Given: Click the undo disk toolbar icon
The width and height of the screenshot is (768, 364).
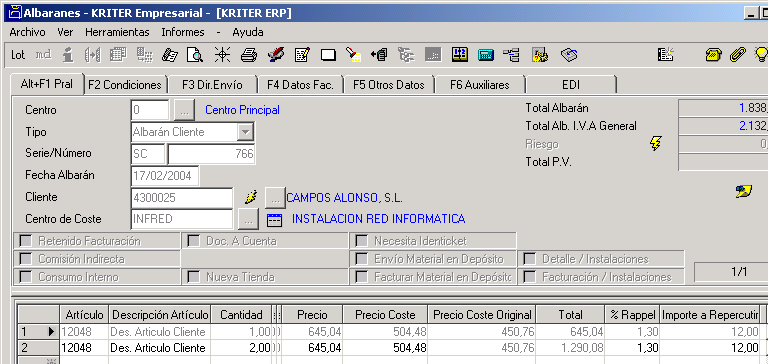Looking at the screenshot, I should [x=569, y=55].
